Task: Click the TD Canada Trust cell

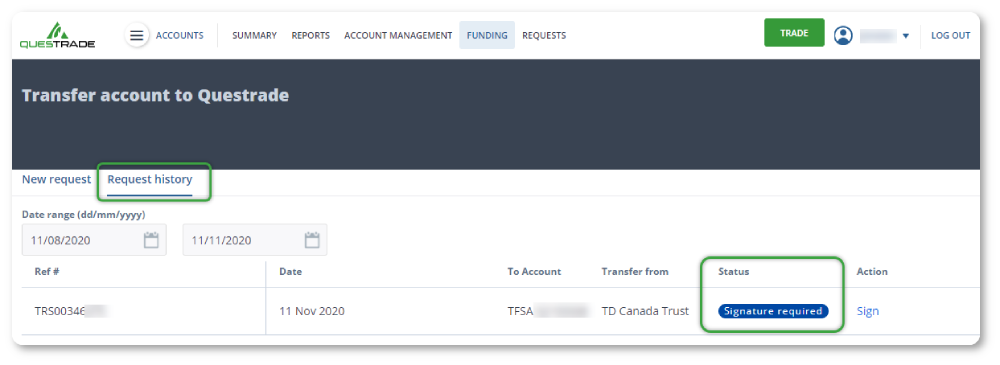Action: [645, 311]
